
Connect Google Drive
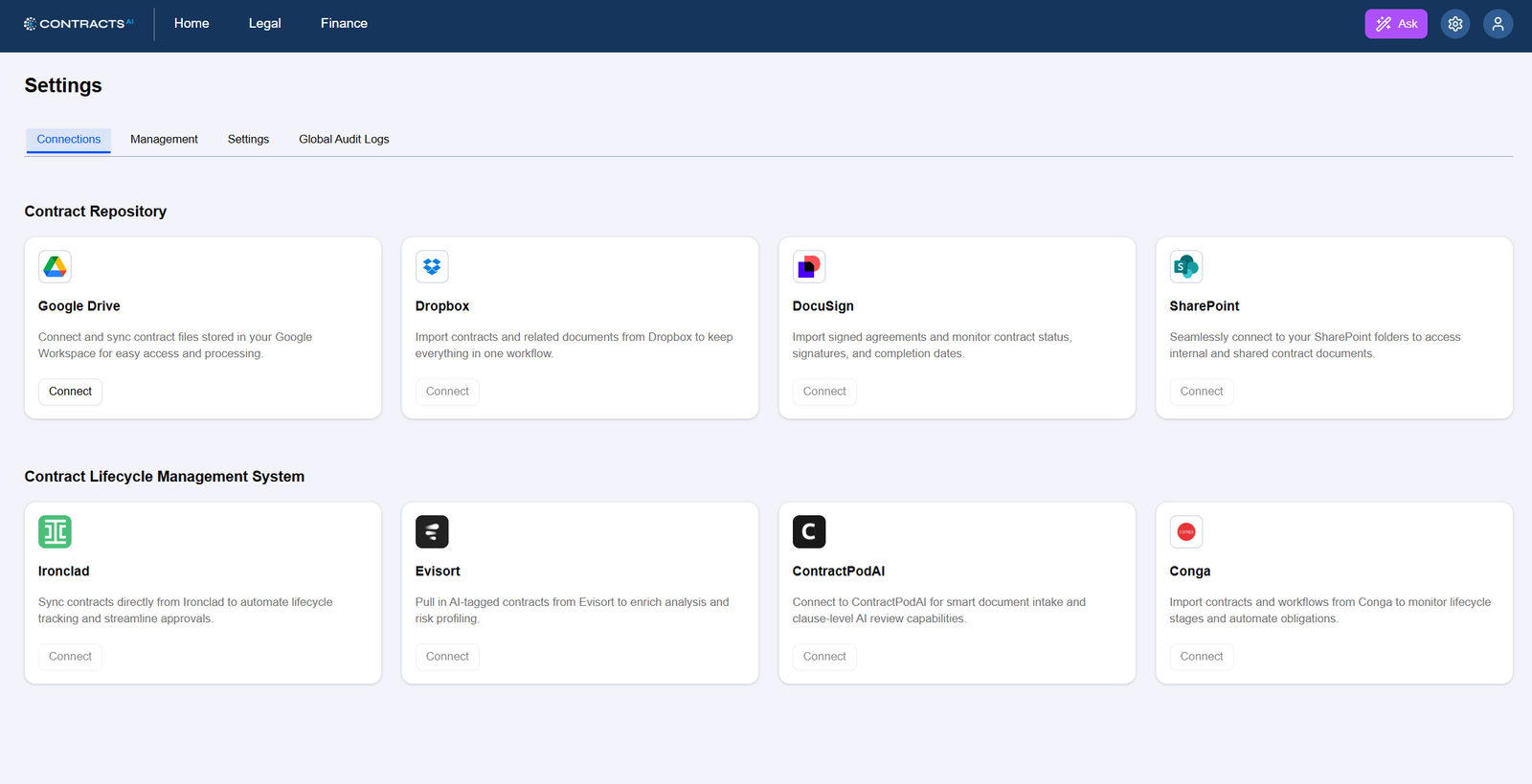click(x=71, y=392)
